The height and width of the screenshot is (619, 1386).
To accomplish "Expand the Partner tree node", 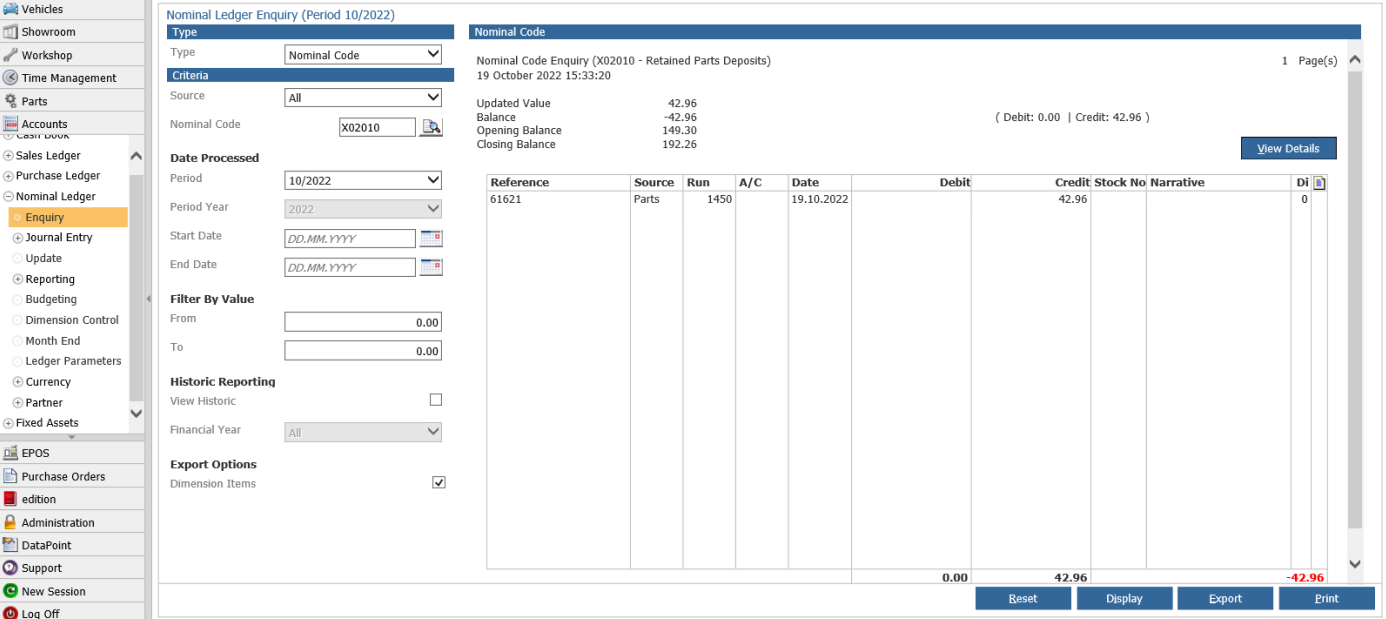I will [17, 403].
